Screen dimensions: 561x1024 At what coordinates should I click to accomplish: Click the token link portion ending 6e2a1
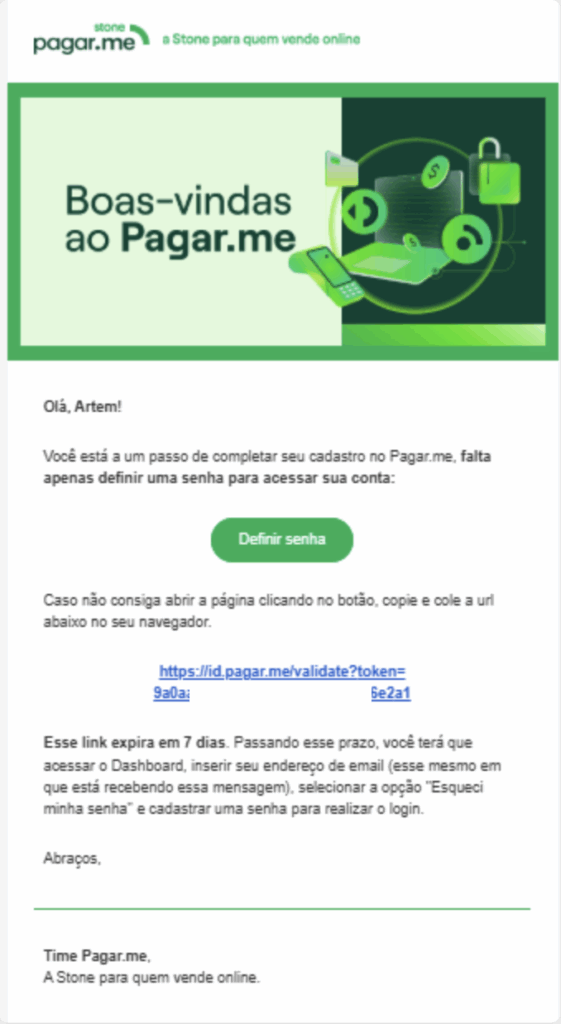(x=391, y=694)
